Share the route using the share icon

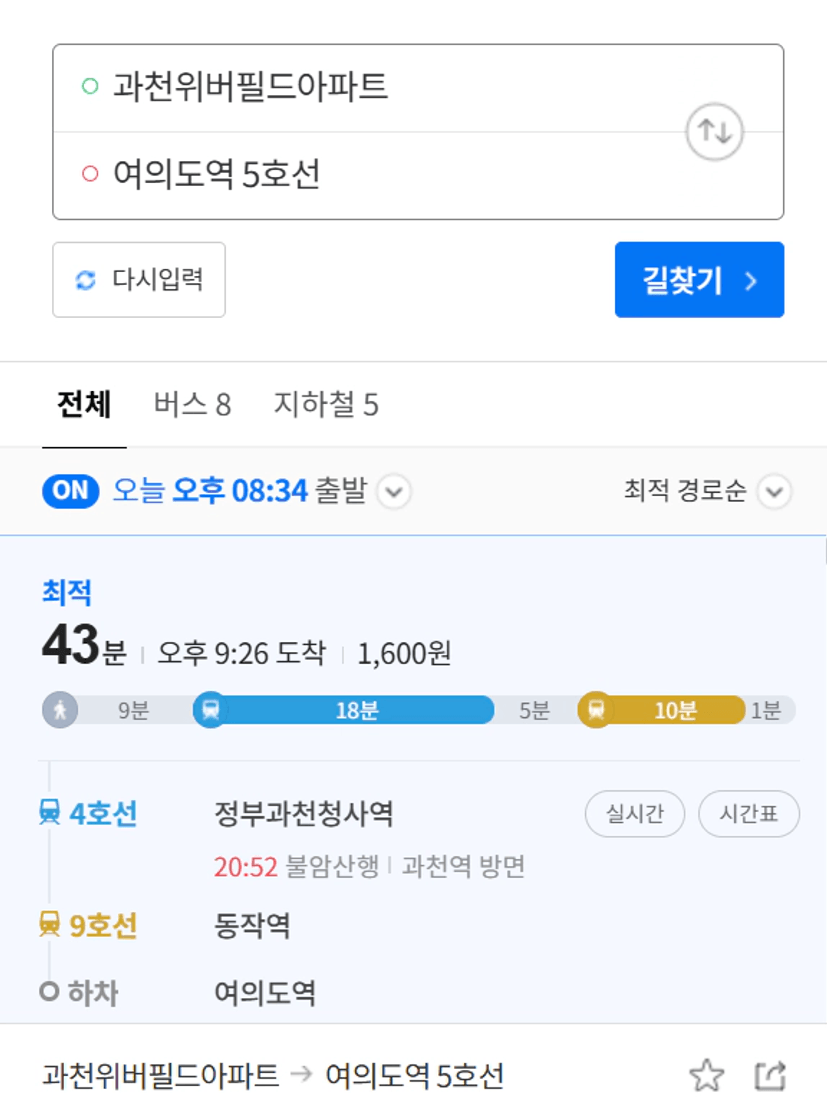771,1075
